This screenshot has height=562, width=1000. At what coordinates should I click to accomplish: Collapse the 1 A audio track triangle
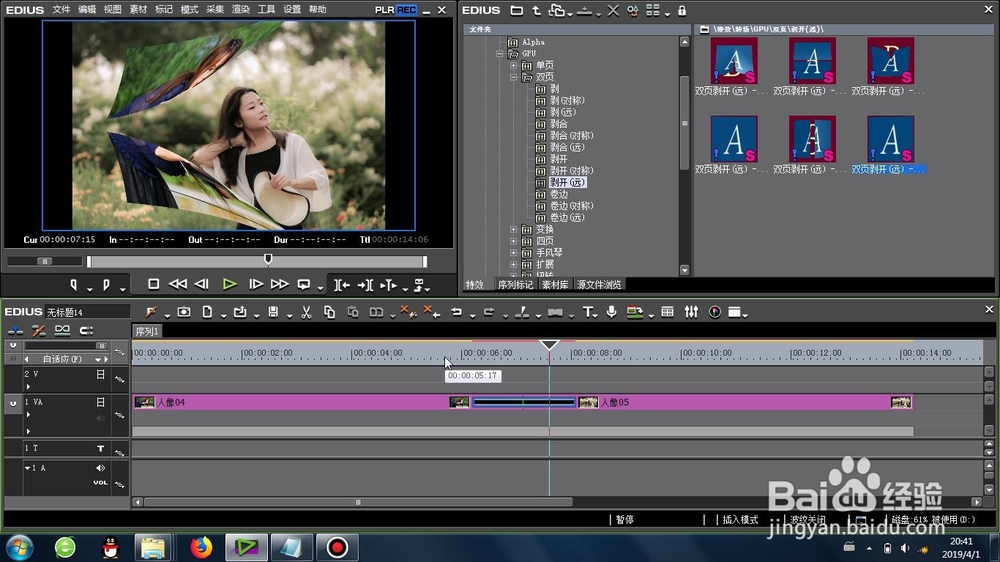(27, 468)
